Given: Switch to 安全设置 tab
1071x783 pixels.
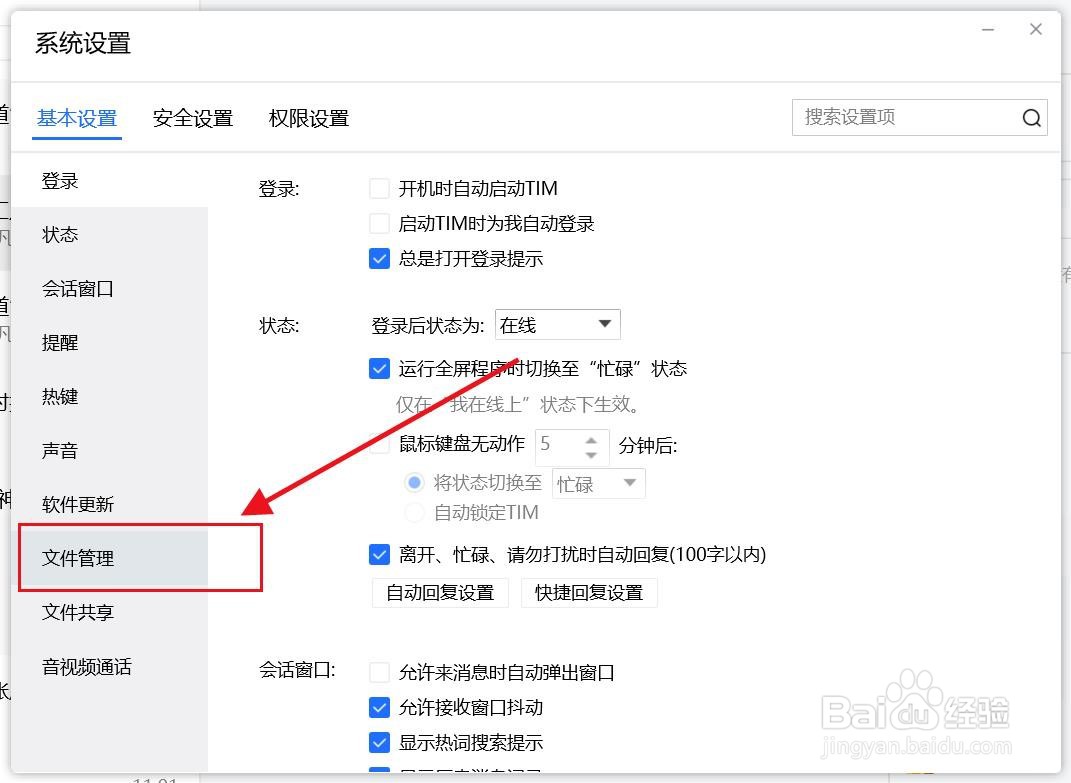Looking at the screenshot, I should pos(193,118).
